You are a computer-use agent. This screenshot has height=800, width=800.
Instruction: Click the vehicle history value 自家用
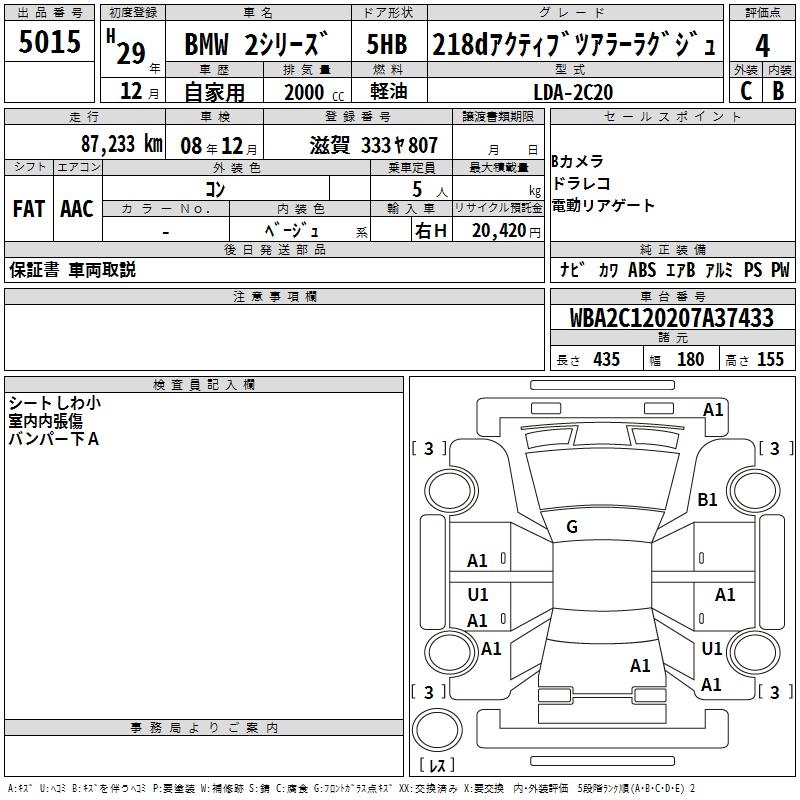pos(214,92)
